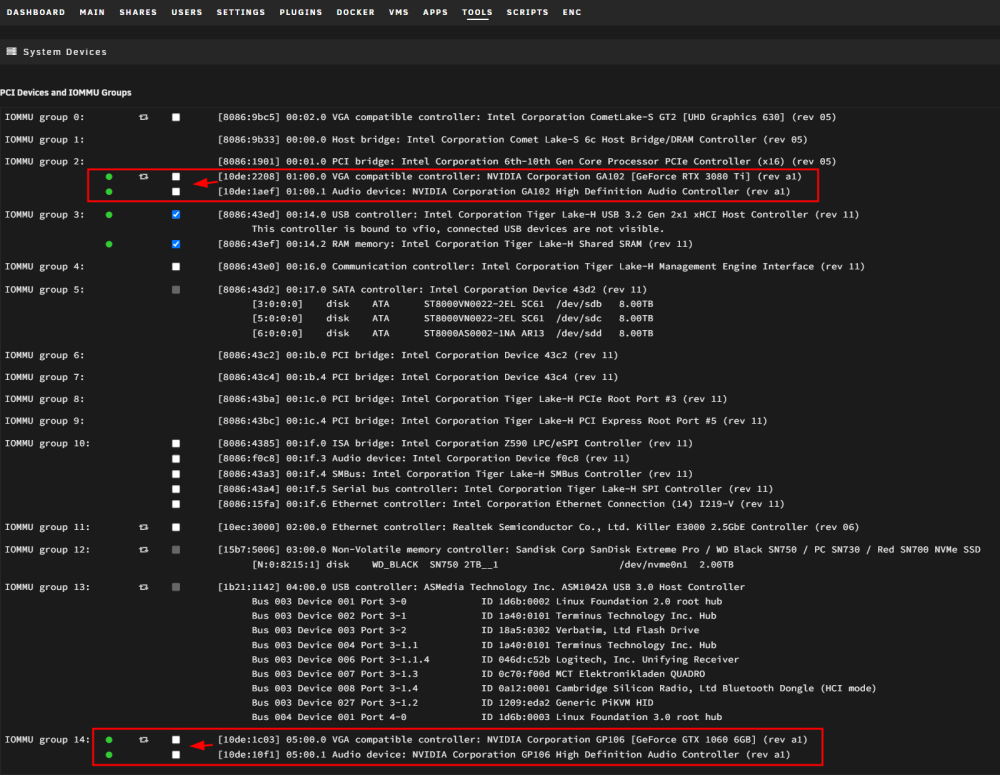Click the vfio bound controller notice text
The height and width of the screenshot is (775, 1000).
click(458, 229)
